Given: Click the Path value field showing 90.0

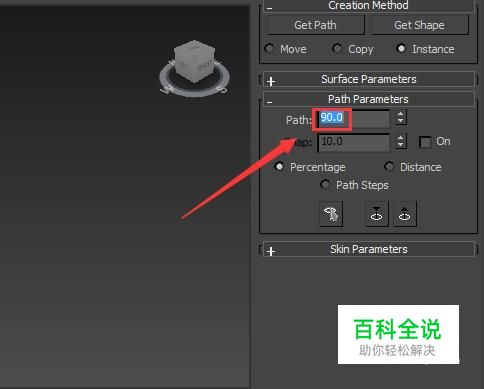Looking at the screenshot, I should tap(353, 118).
